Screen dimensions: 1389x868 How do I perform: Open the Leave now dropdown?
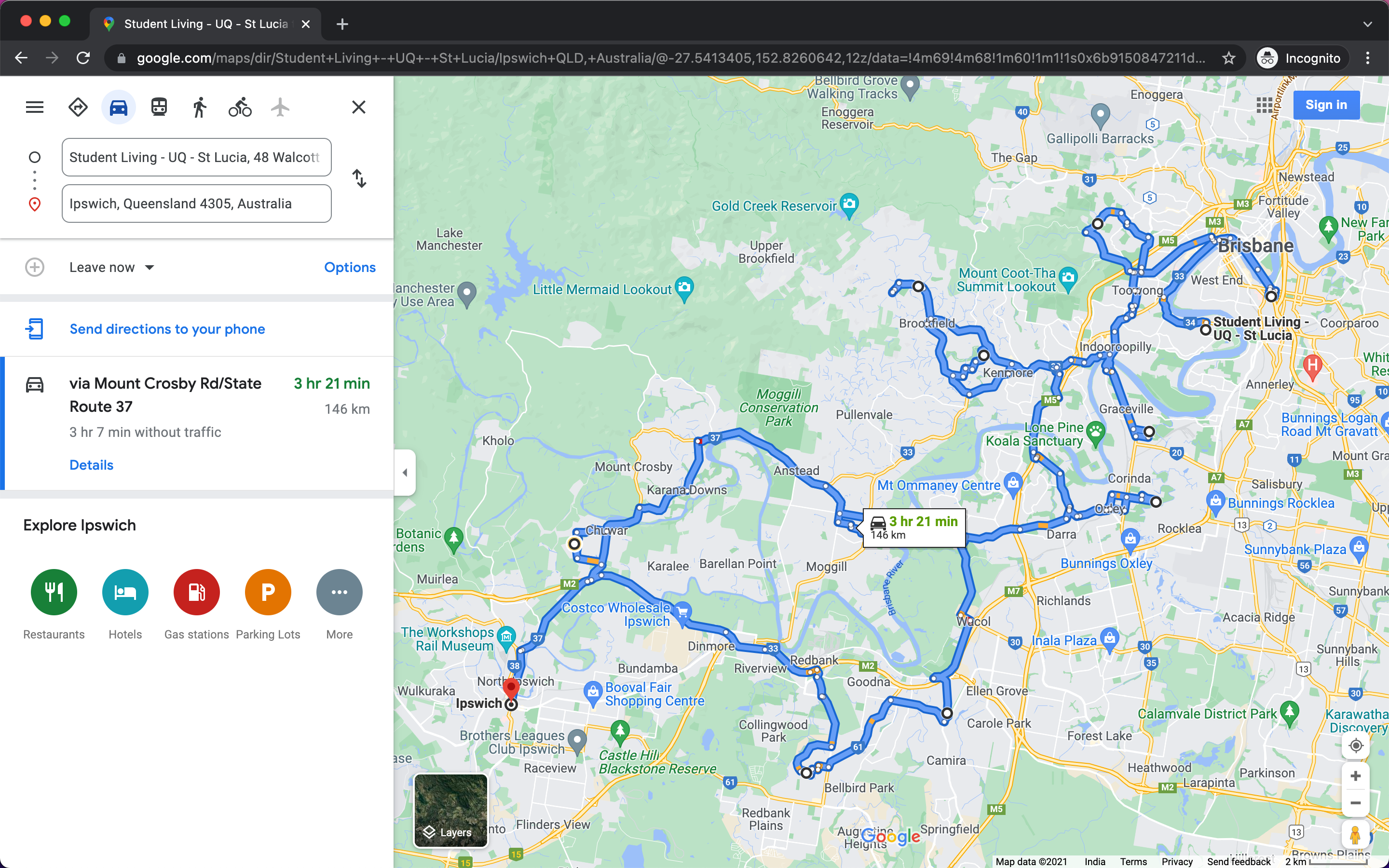tap(112, 268)
